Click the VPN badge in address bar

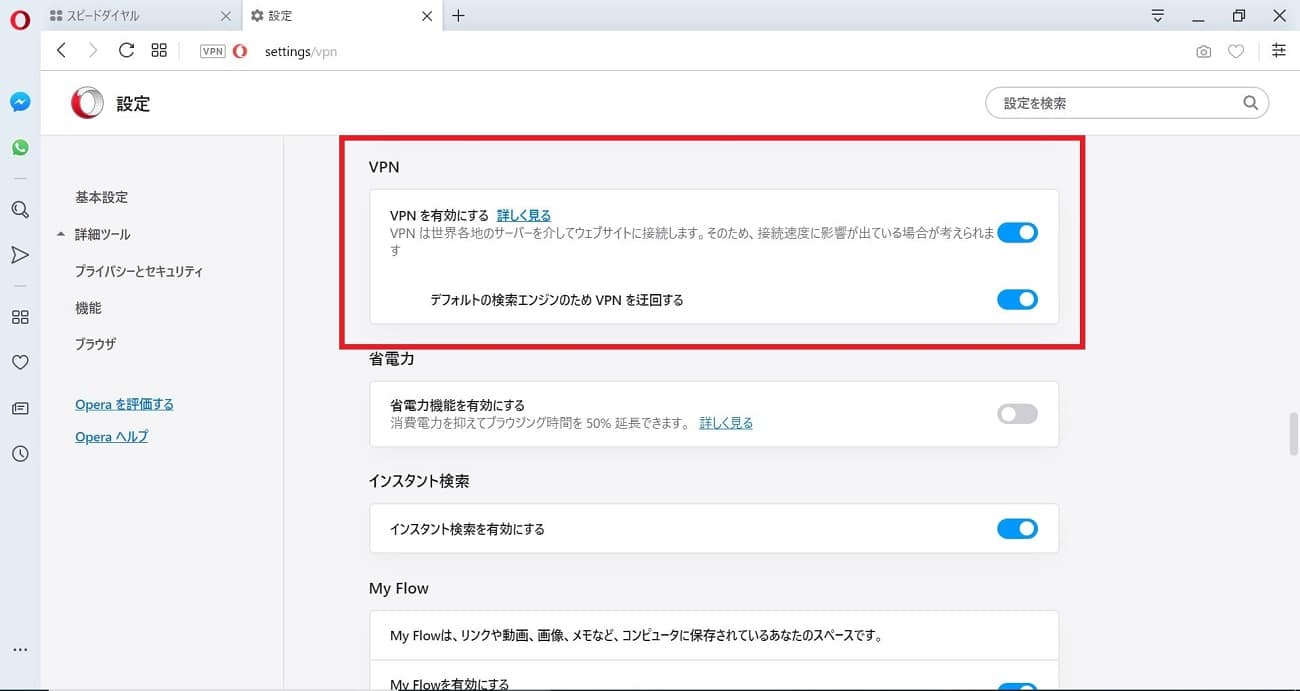pyautogui.click(x=212, y=51)
